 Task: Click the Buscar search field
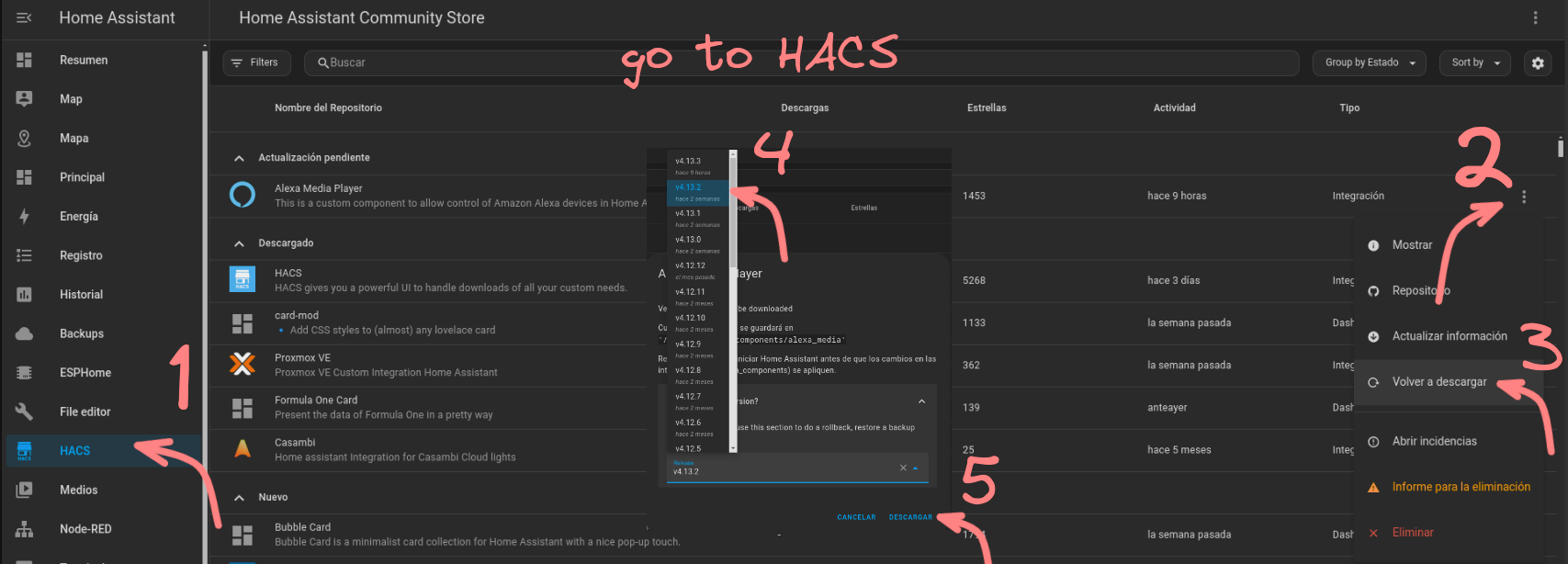pos(802,62)
